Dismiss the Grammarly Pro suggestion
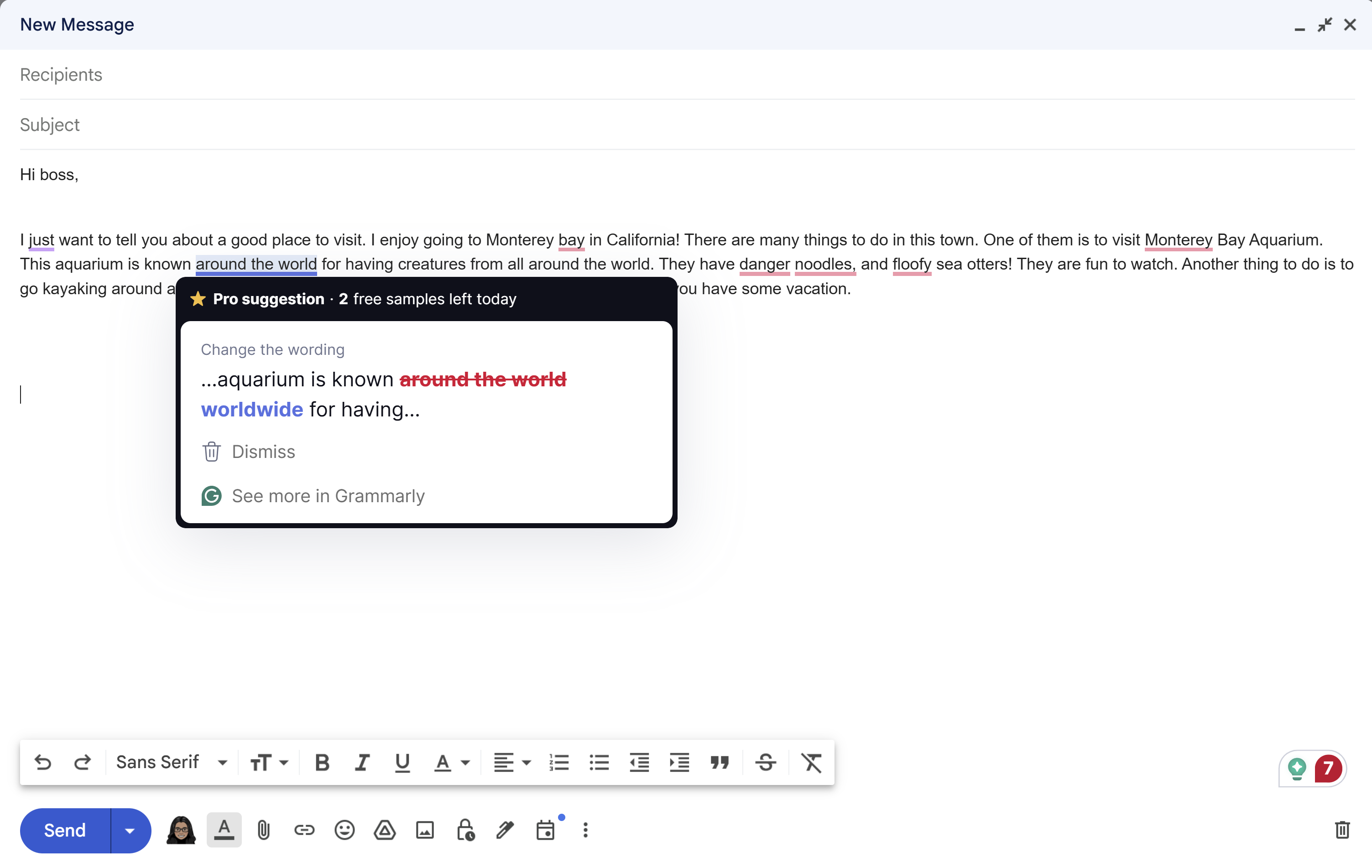This screenshot has height=868, width=1372. coord(263,452)
